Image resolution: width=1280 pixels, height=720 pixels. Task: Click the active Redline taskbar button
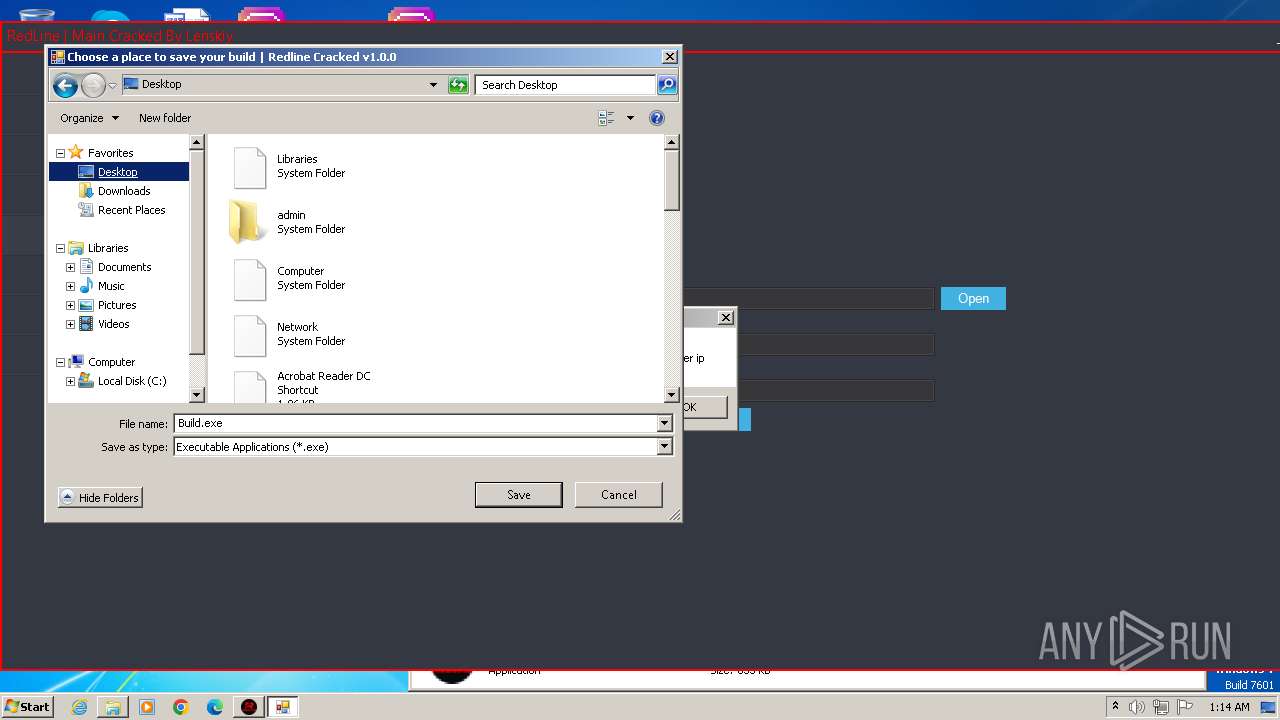tap(283, 707)
